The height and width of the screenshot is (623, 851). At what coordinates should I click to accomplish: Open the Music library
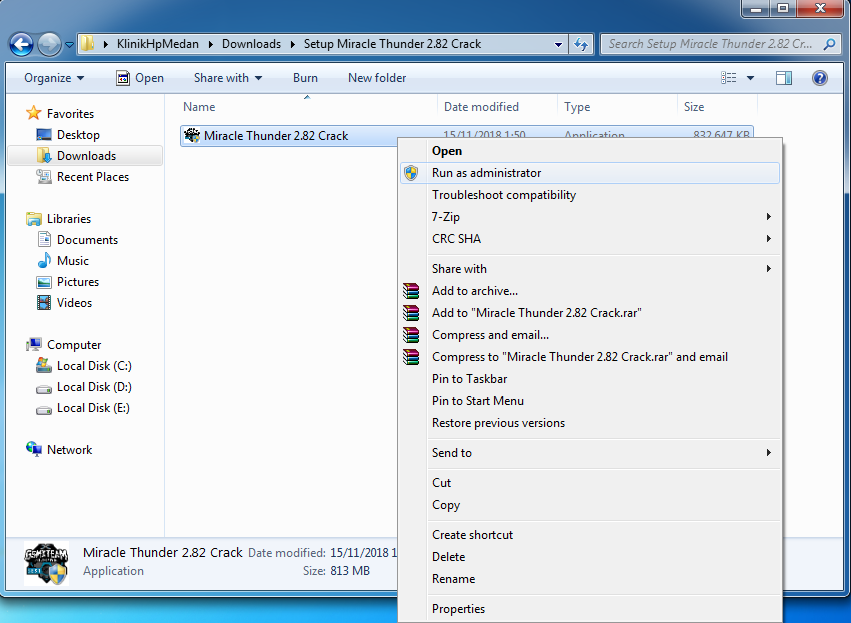click(x=63, y=261)
